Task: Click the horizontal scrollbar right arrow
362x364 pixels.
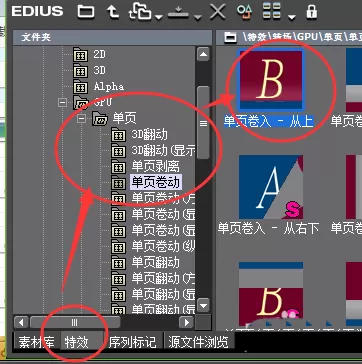Action: click(x=186, y=322)
